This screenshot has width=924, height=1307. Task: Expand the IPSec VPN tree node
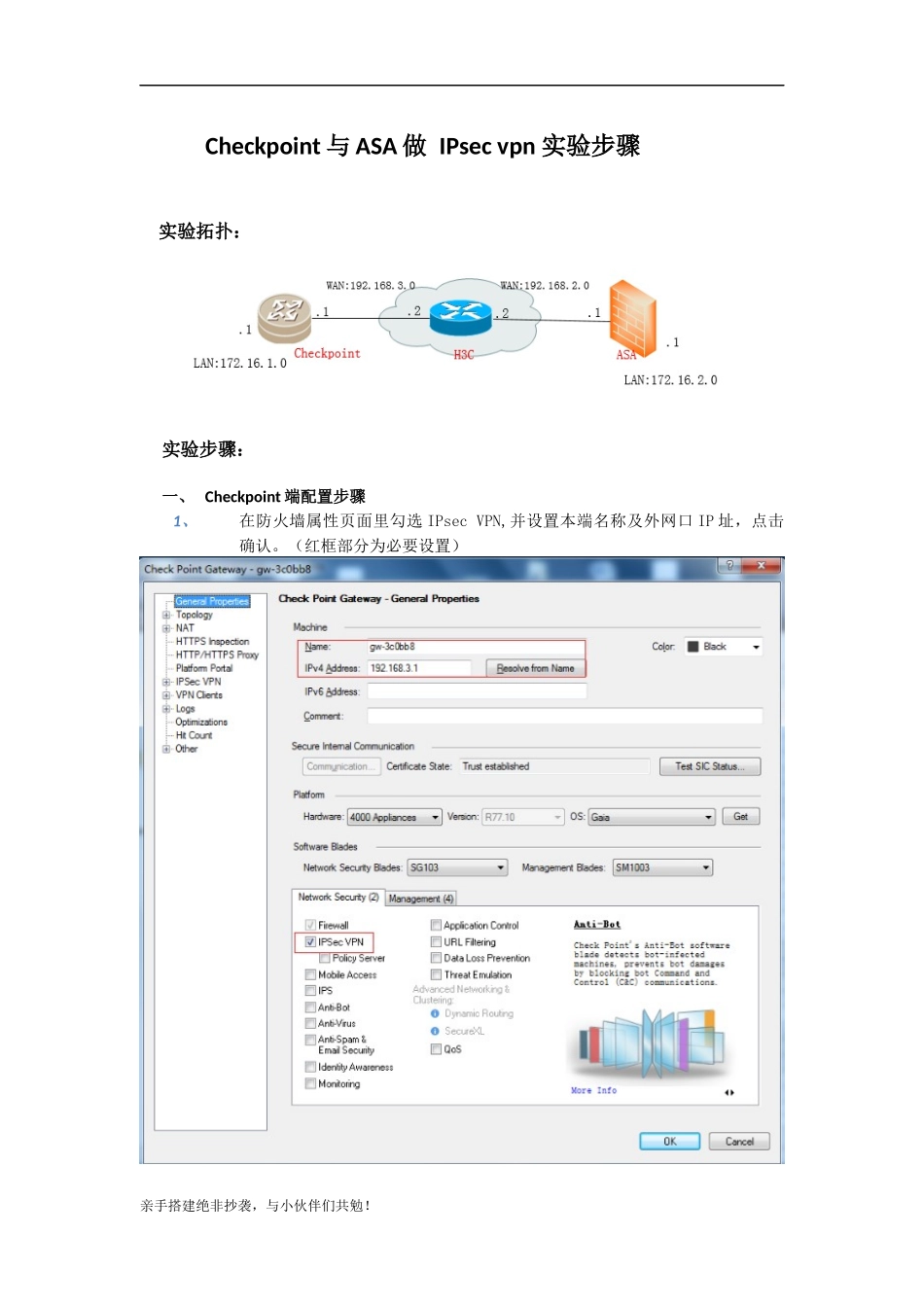coord(166,682)
